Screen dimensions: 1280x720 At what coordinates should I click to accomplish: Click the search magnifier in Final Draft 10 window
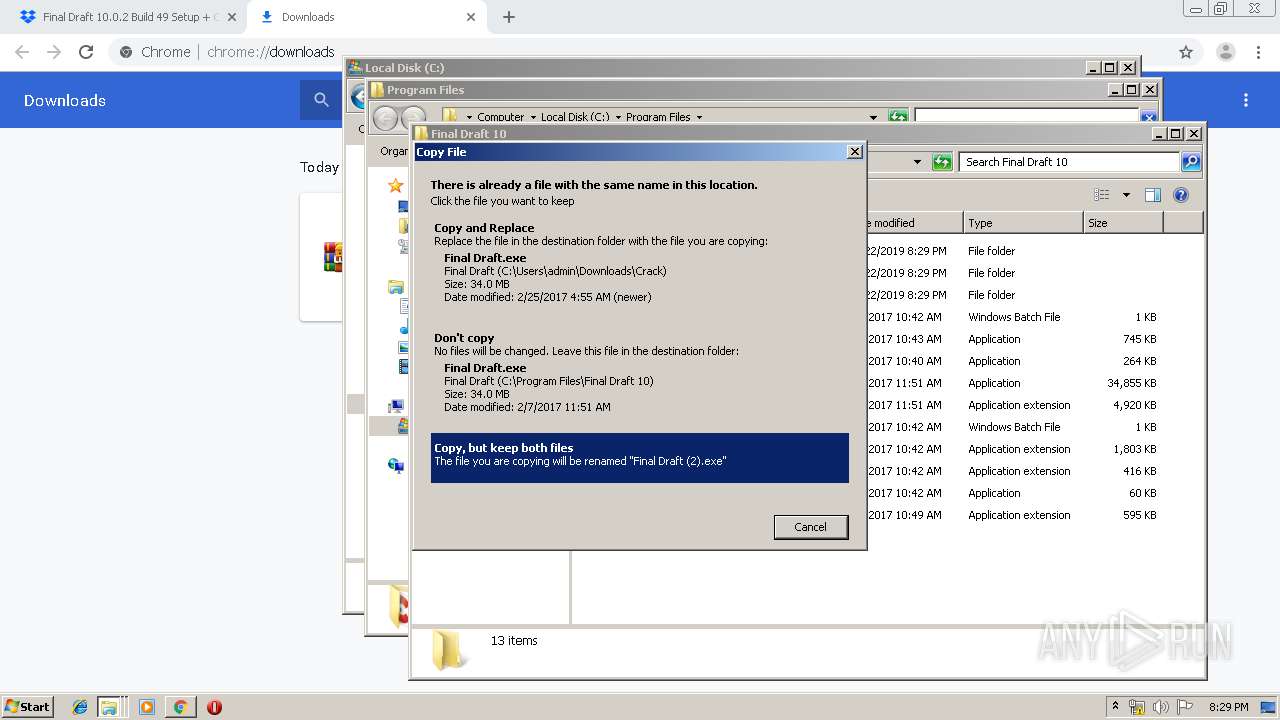pos(1190,162)
